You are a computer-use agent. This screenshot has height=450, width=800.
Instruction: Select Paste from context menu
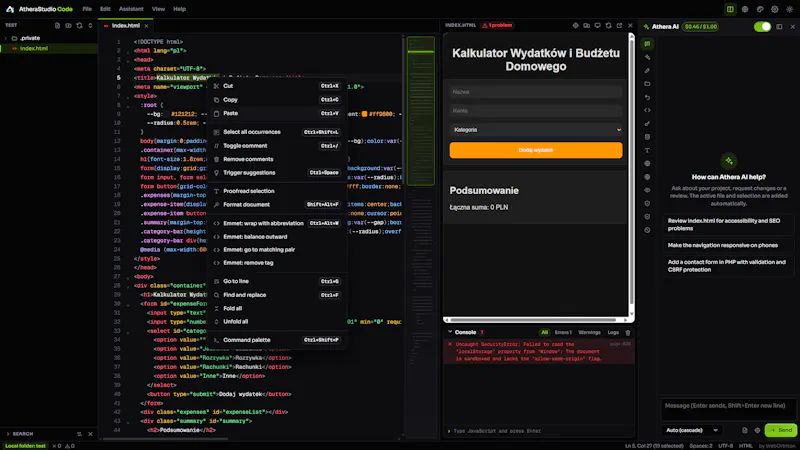click(277, 113)
